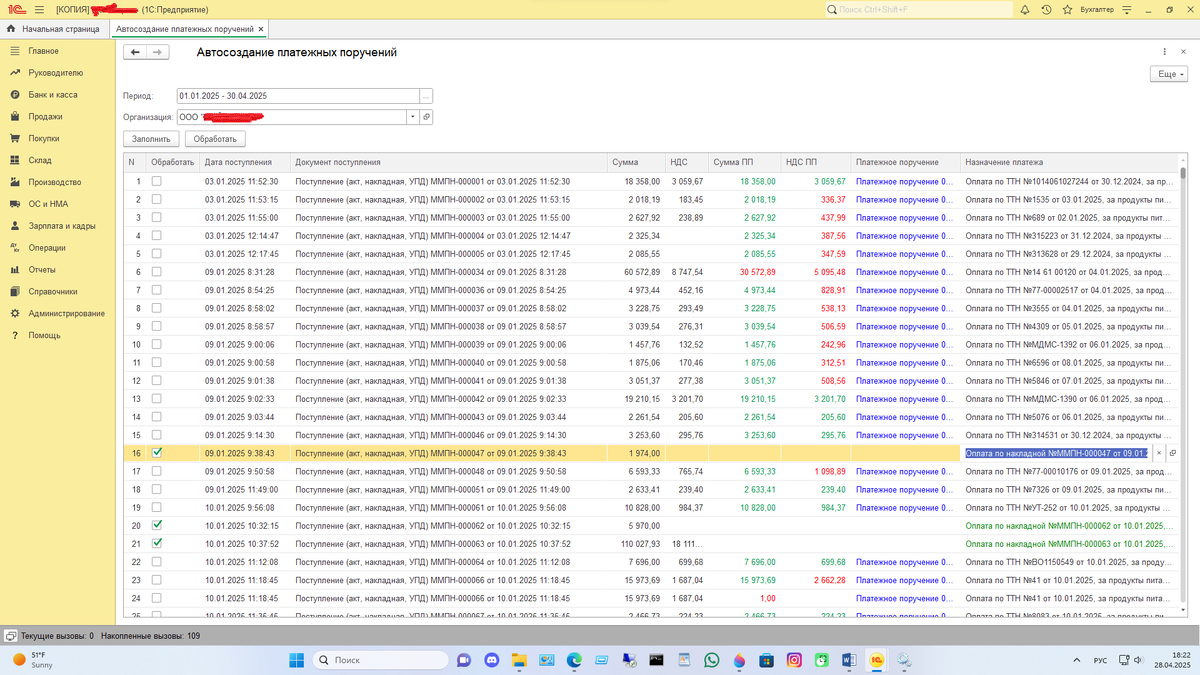Open organization field link icon
Viewport: 1200px width, 675px height.
427,117
